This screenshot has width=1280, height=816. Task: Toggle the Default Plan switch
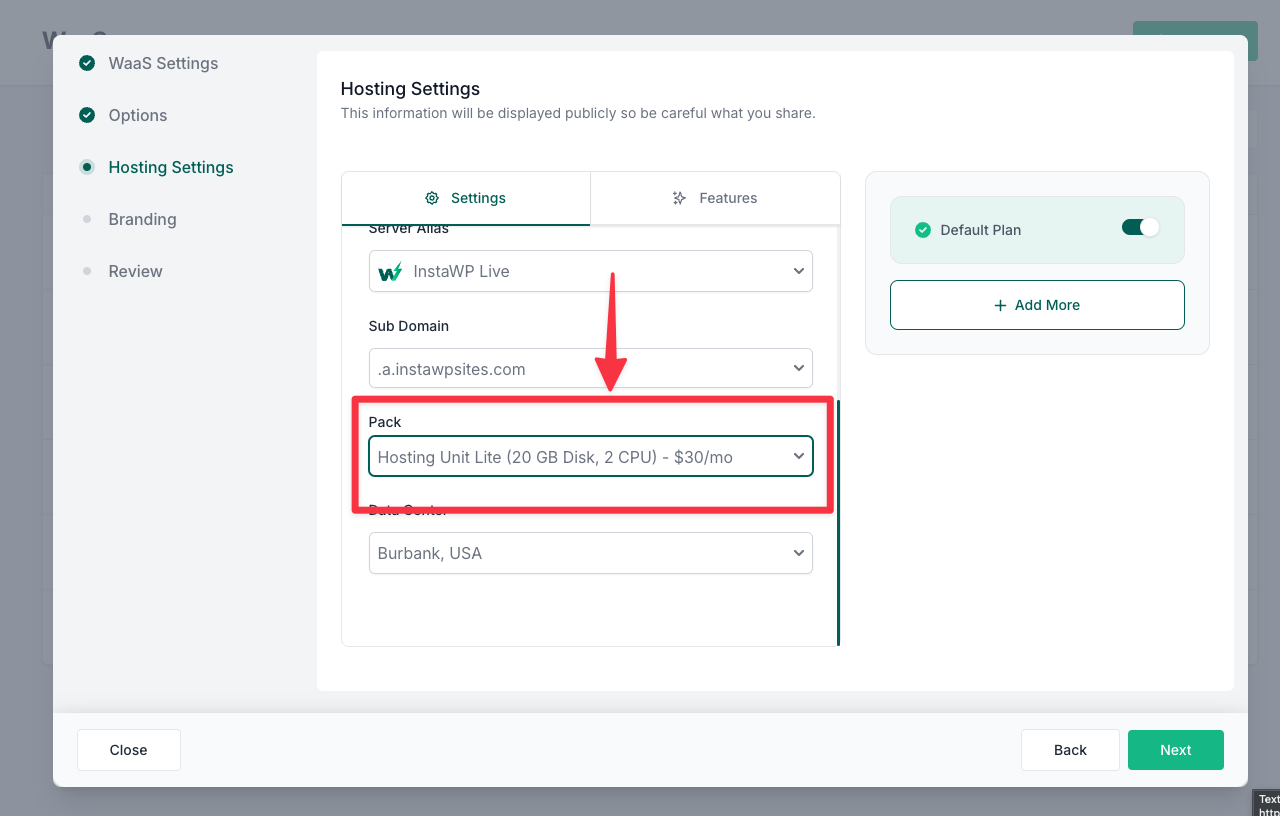pos(1140,227)
